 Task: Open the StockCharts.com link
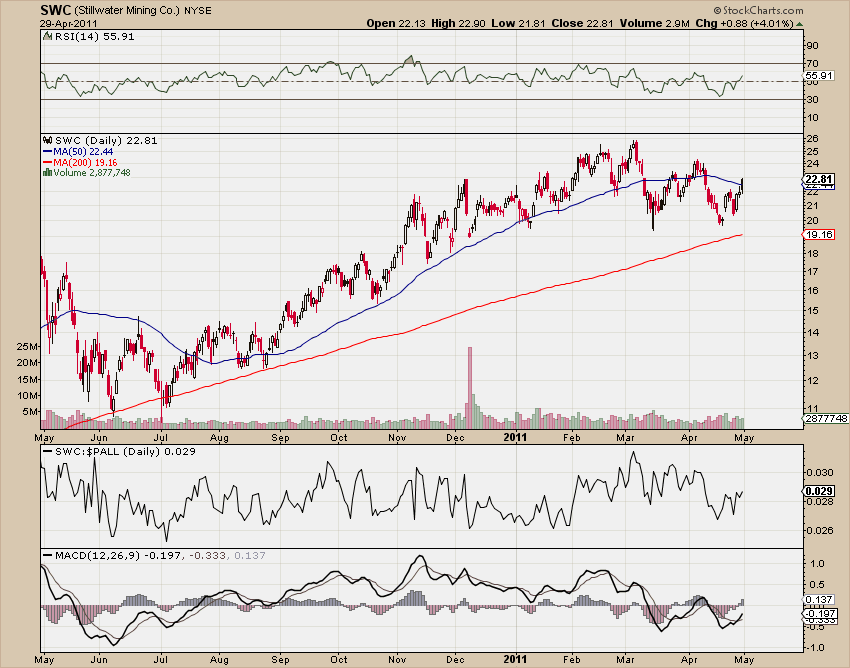tap(763, 10)
